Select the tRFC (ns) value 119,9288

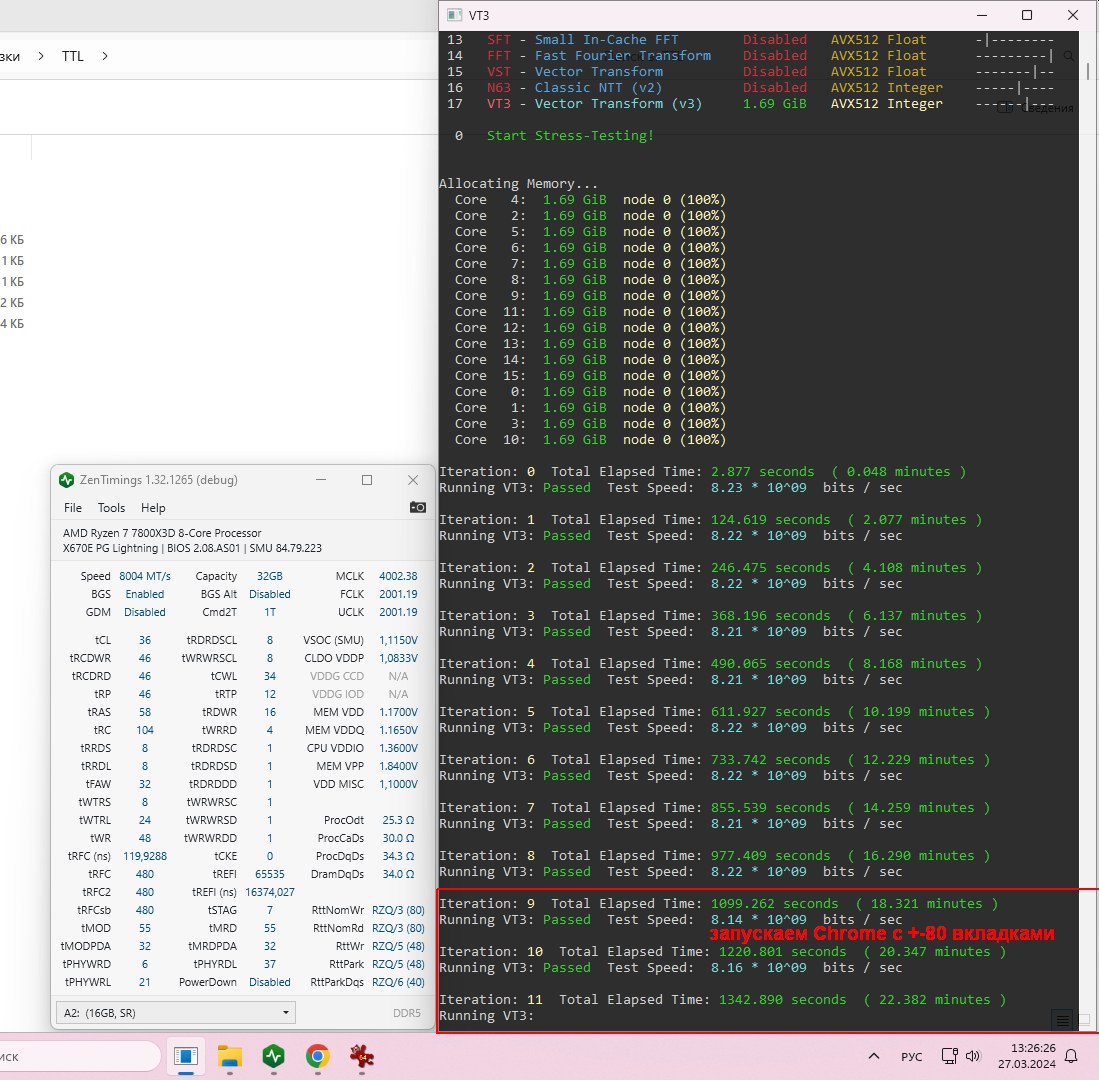(144, 856)
